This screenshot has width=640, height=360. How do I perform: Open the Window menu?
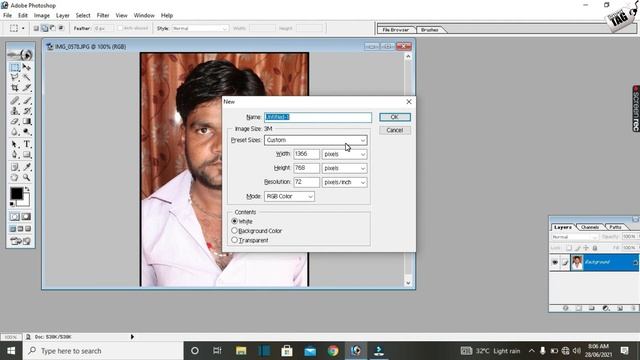point(144,15)
